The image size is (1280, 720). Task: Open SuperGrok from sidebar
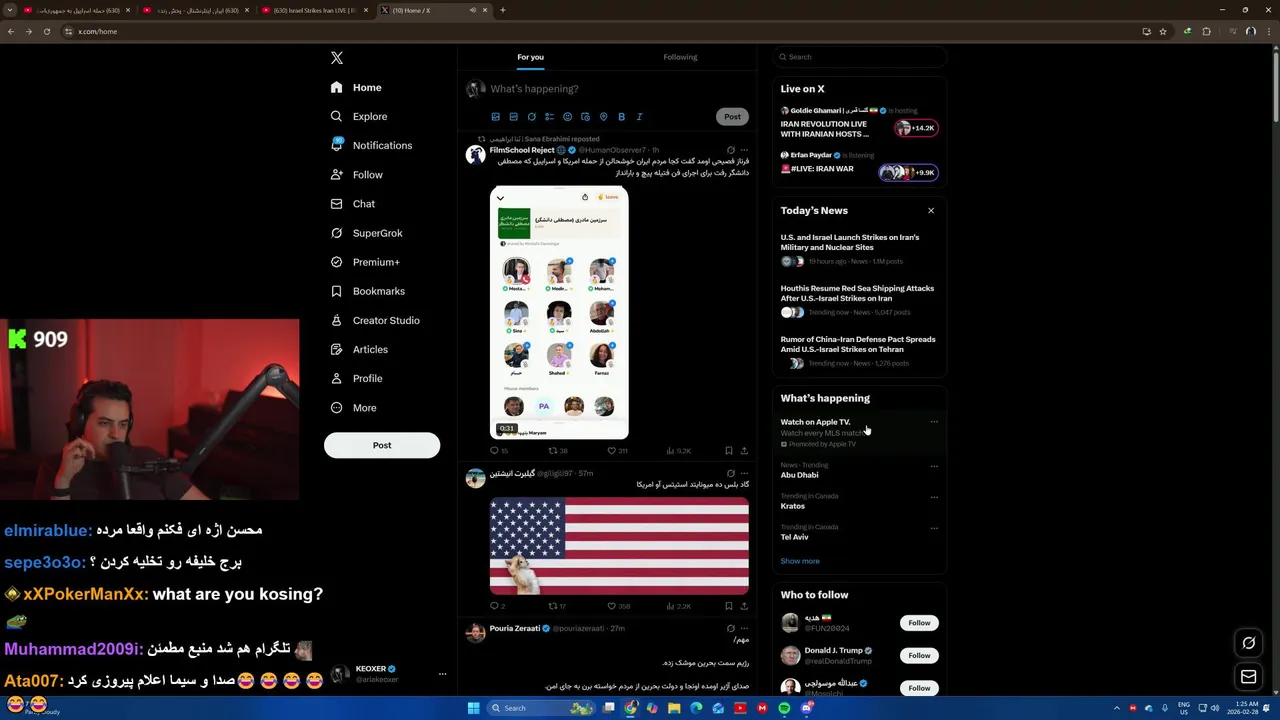[366, 233]
